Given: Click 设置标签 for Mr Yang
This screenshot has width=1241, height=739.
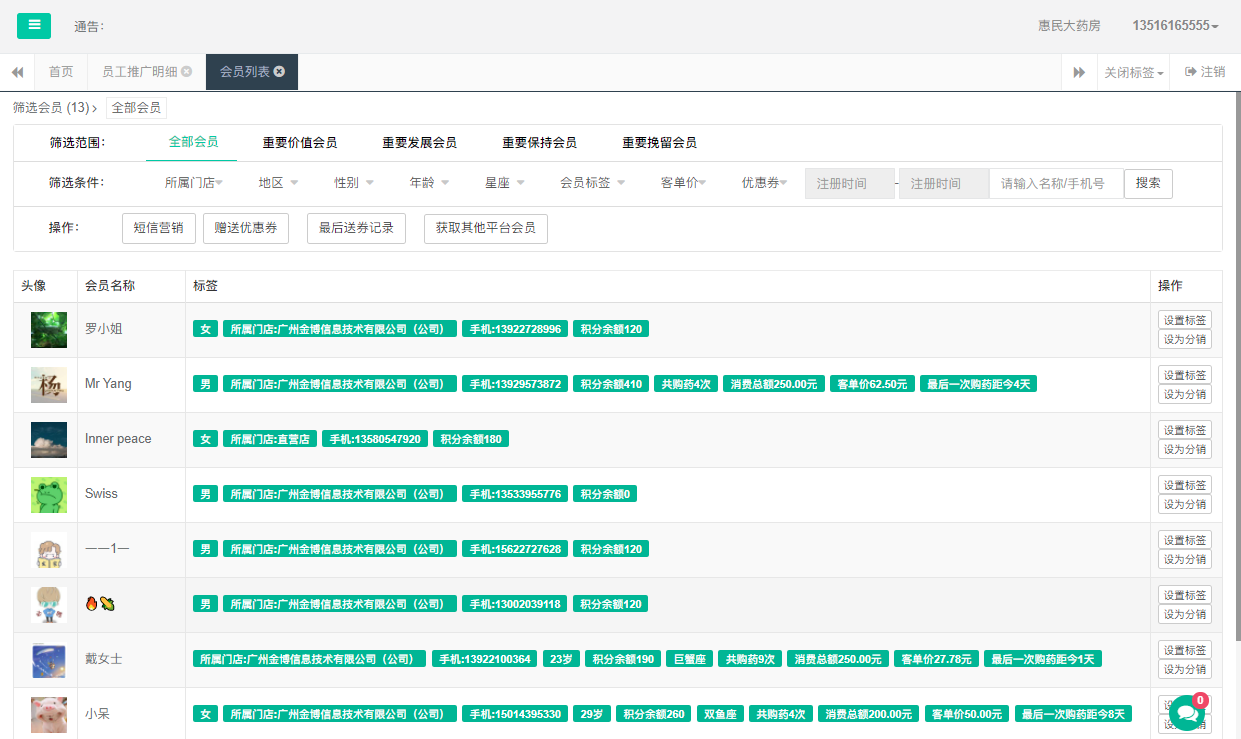Looking at the screenshot, I should pos(1184,375).
